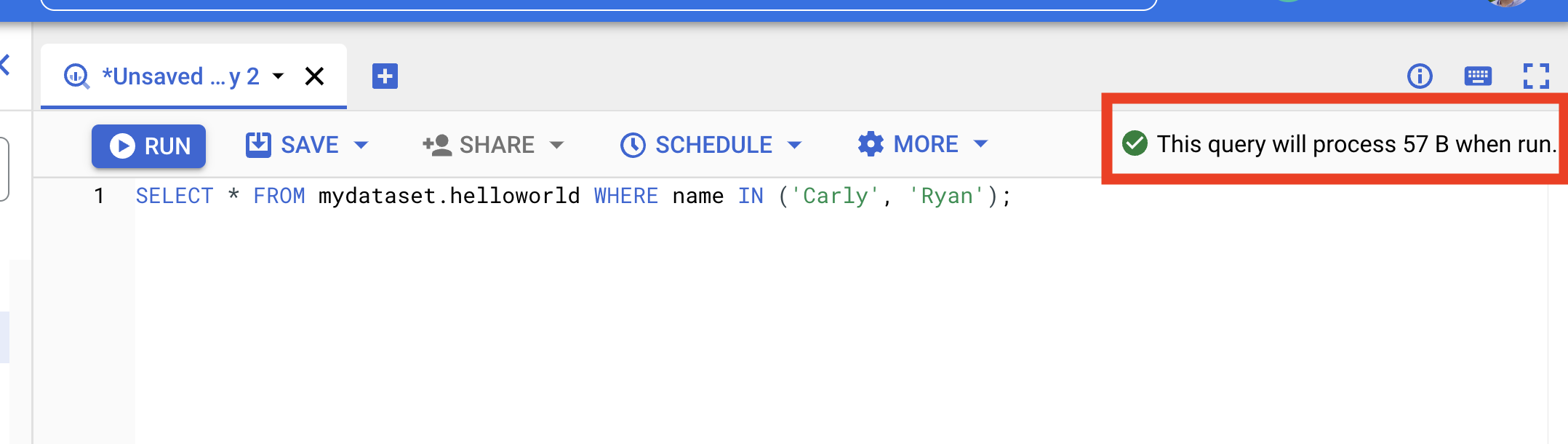Select the Unsaved query 2 tab
Image resolution: width=1568 pixels, height=444 pixels.
tap(180, 76)
